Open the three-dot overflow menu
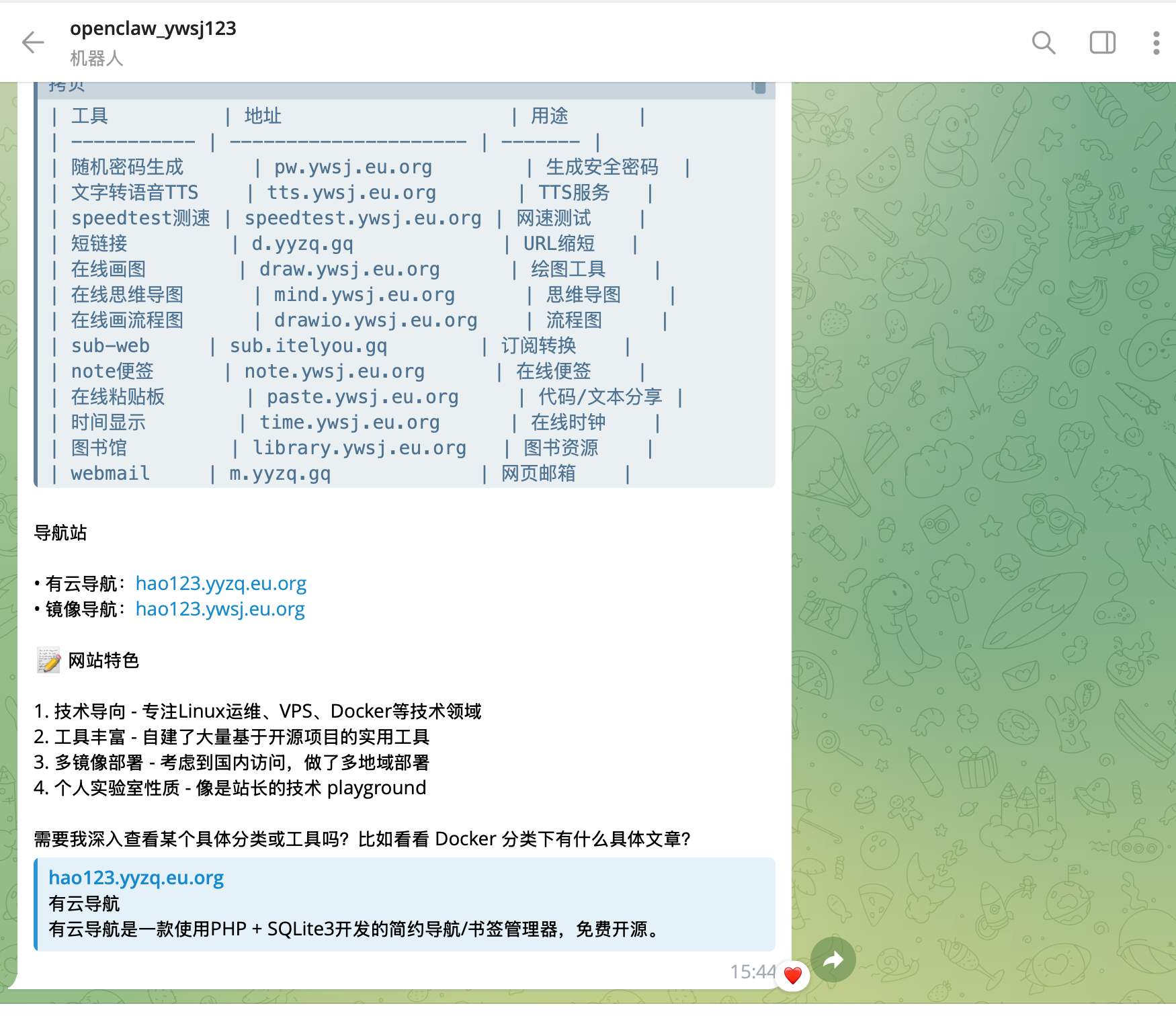The image size is (1176, 1016). 1155,43
